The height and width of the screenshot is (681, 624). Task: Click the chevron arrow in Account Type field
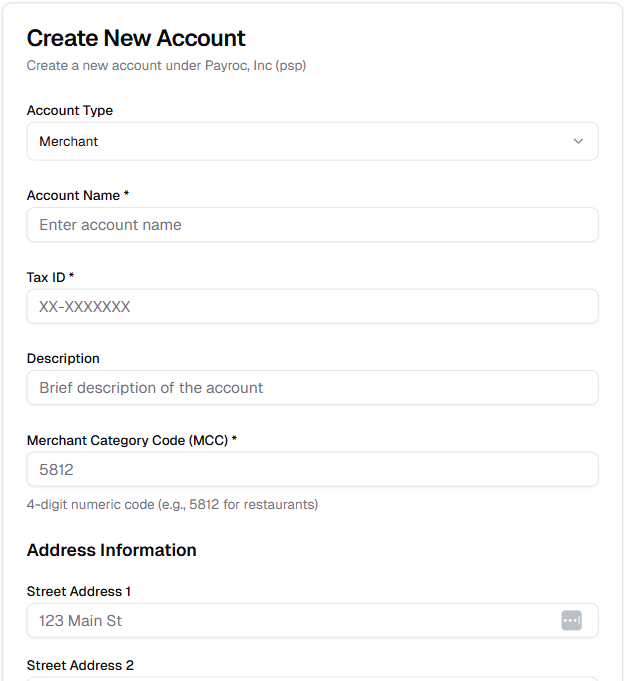coord(578,142)
